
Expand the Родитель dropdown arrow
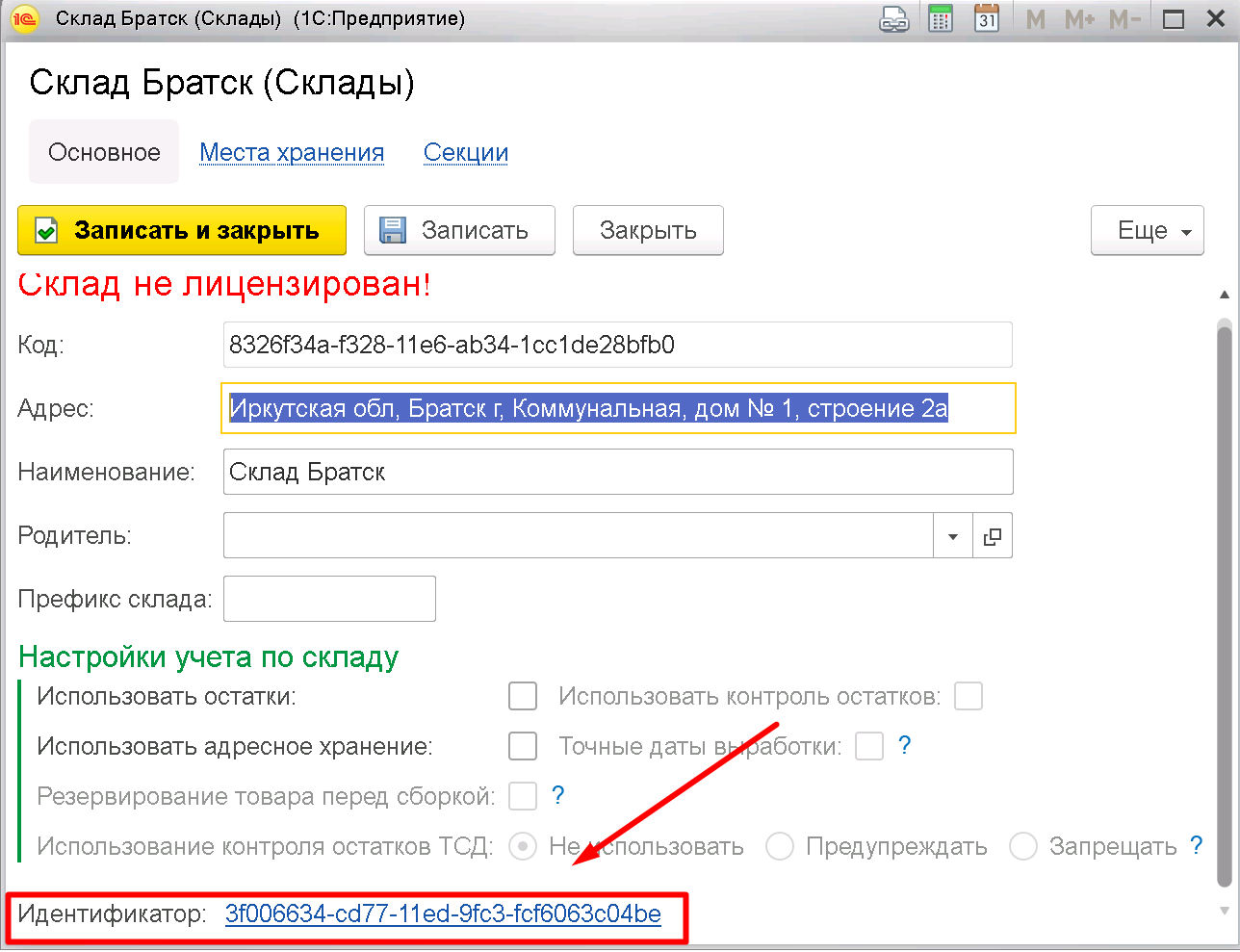click(953, 536)
